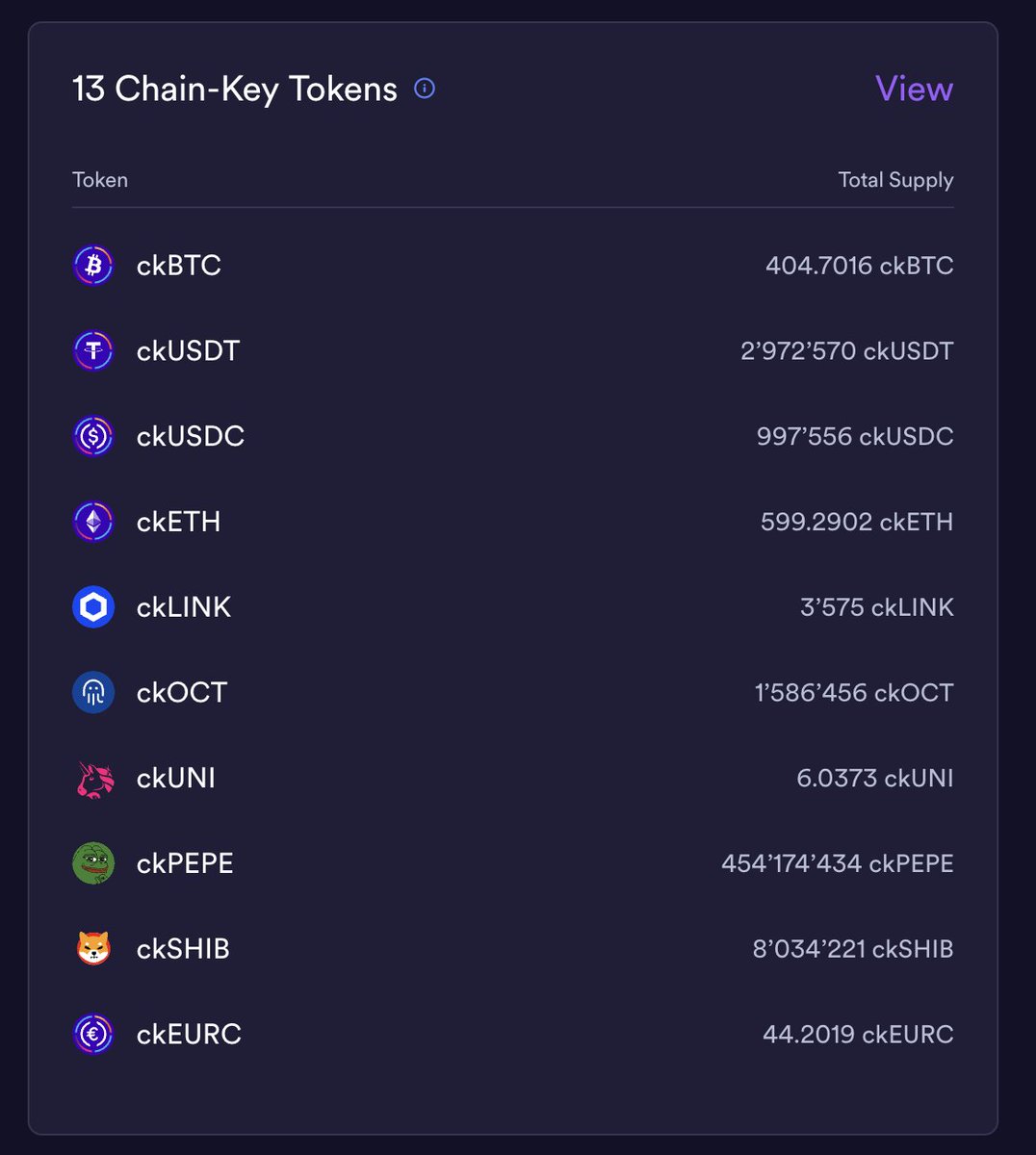Viewport: 1036px width, 1155px height.
Task: Click the ckOCT octopus token icon
Action: point(93,692)
